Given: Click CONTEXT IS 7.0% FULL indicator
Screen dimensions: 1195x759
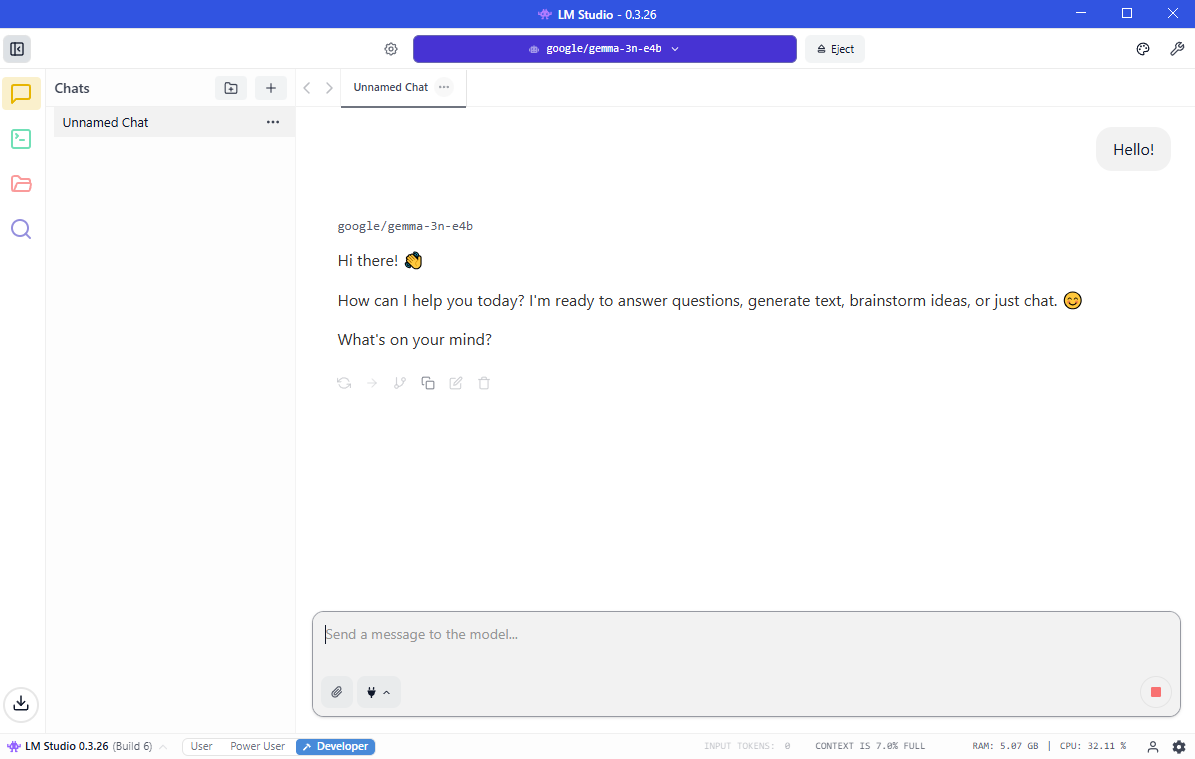Looking at the screenshot, I should [x=870, y=747].
